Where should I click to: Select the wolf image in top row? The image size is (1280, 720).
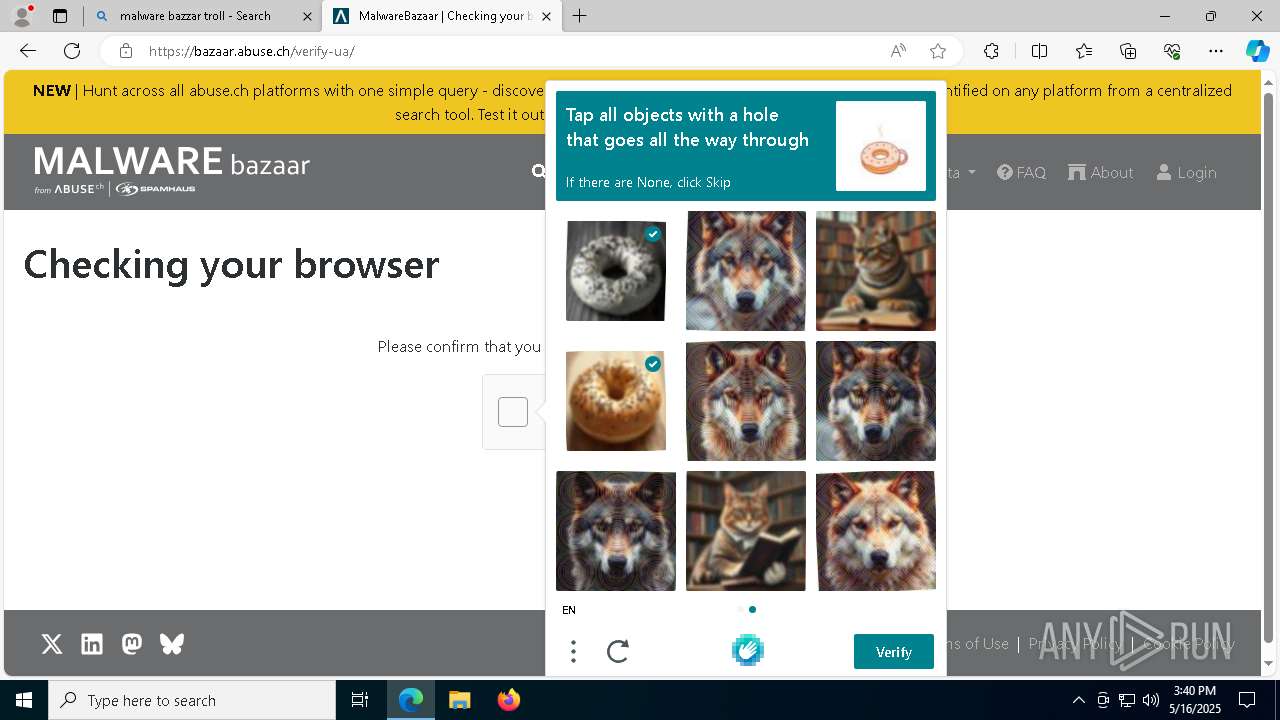[x=746, y=271]
